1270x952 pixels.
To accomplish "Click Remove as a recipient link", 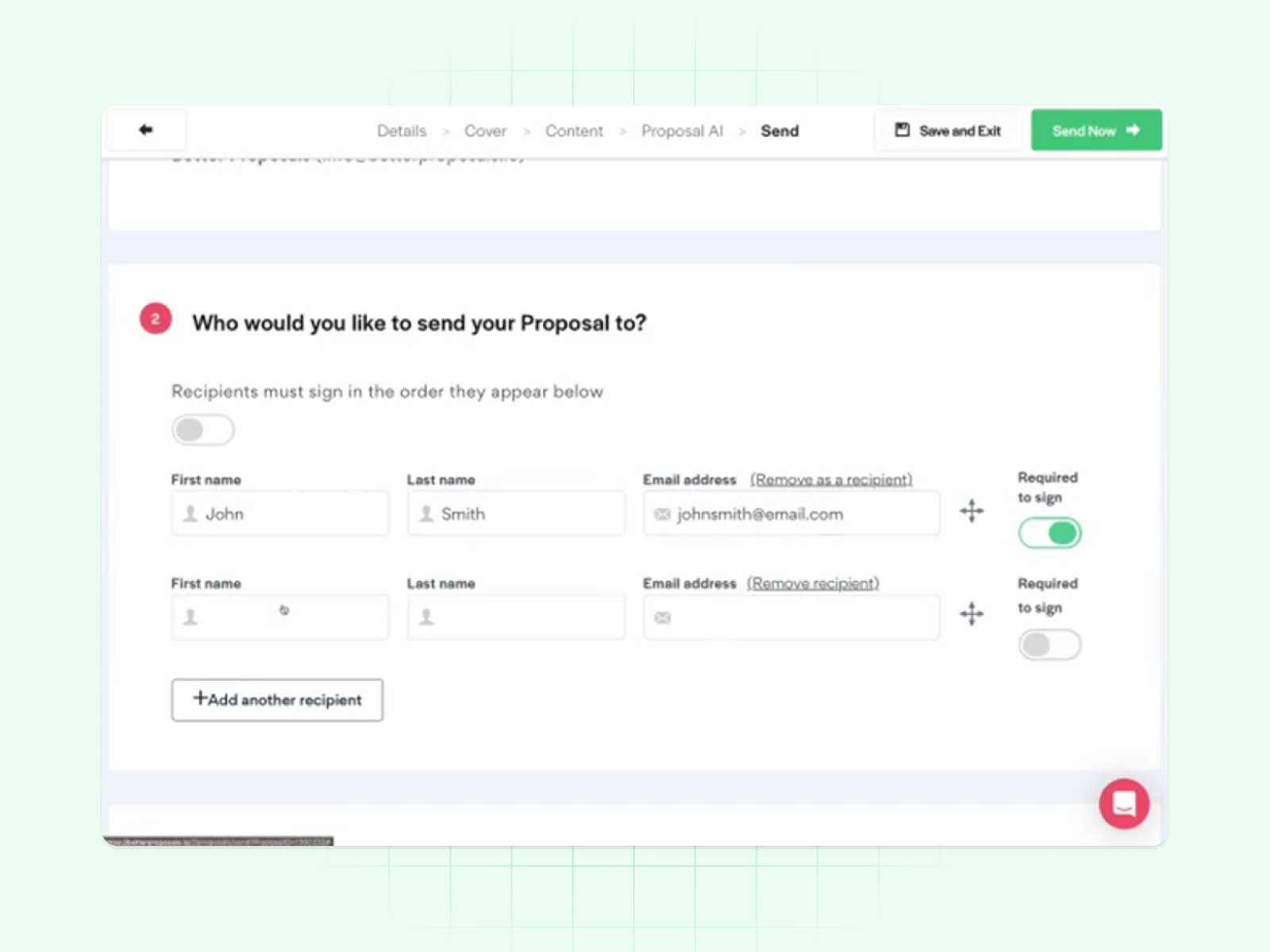I will pos(831,479).
